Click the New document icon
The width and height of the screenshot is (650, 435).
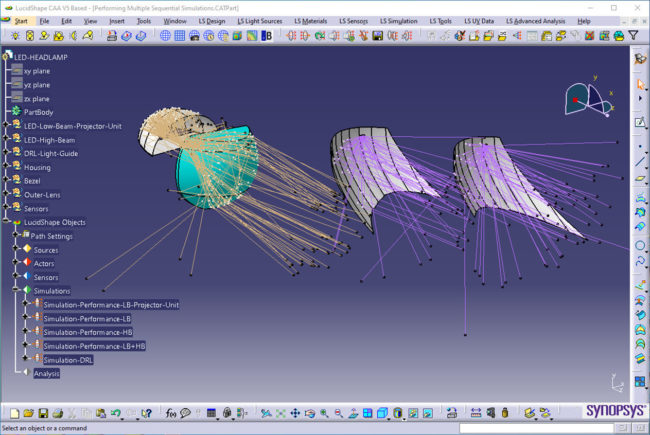pyautogui.click(x=15, y=413)
